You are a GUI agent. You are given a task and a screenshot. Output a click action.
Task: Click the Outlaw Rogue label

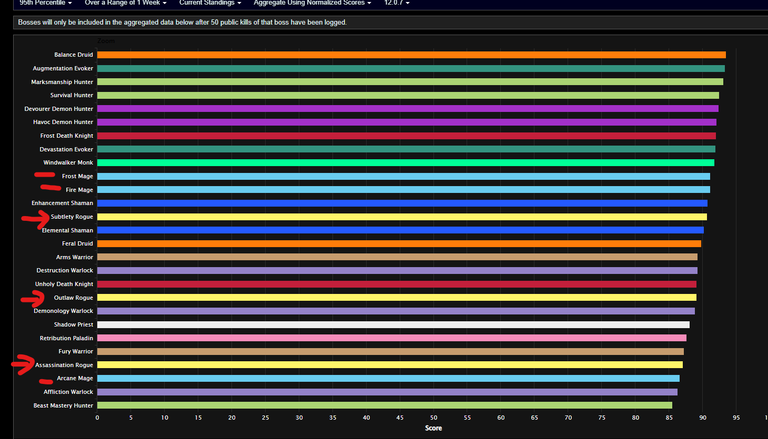pyautogui.click(x=73, y=297)
